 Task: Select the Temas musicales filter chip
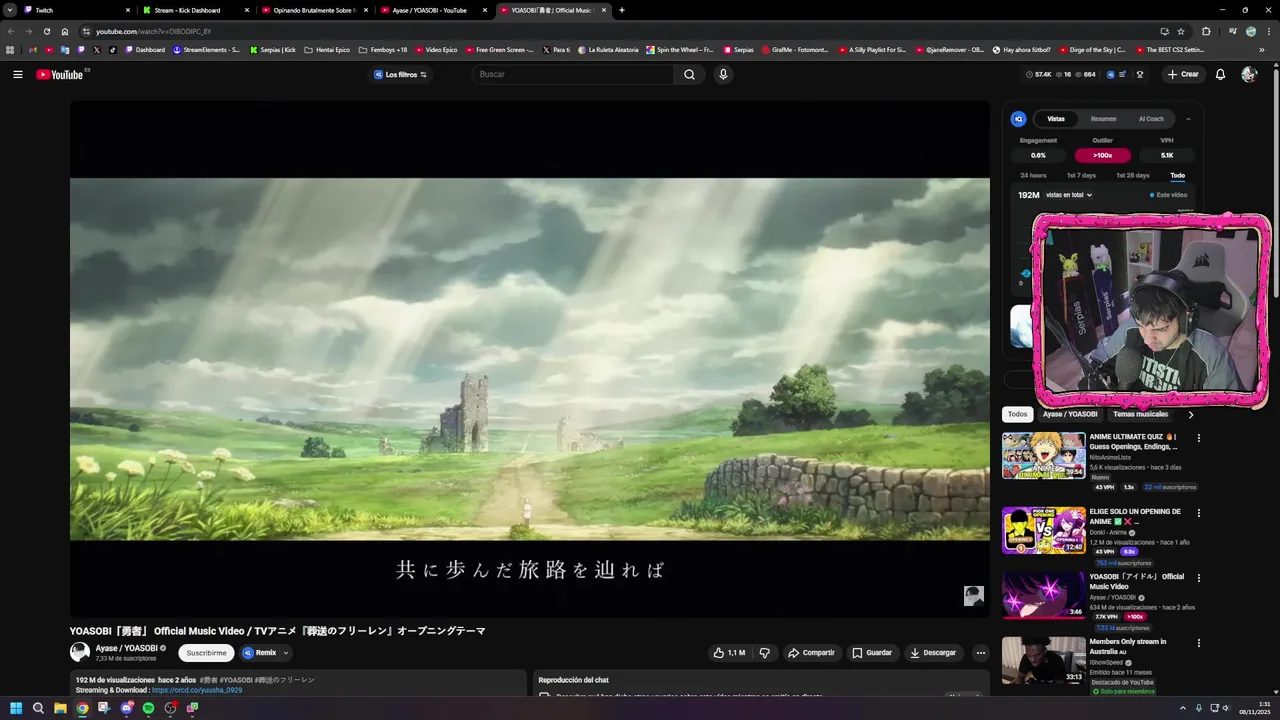coord(1140,414)
